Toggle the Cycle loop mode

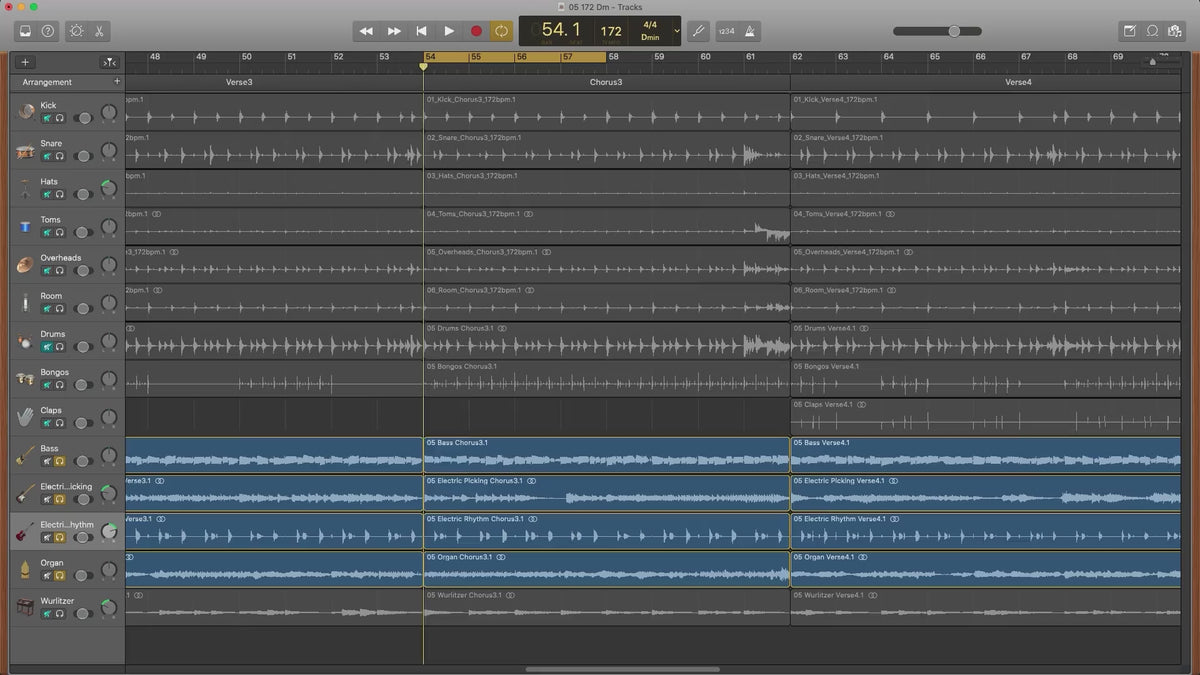(502, 31)
